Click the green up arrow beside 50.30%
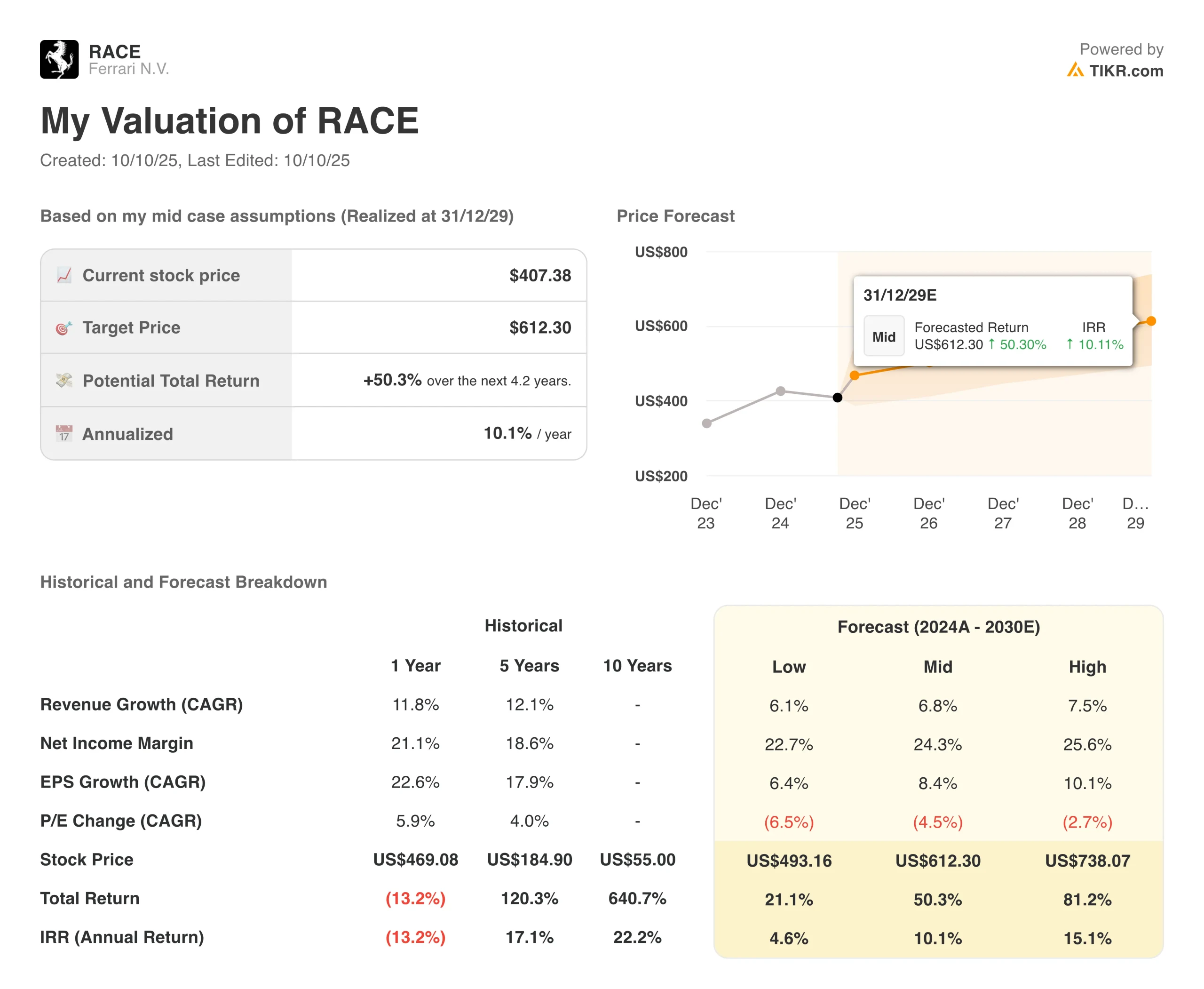This screenshot has height=989, width=1204. tap(991, 344)
